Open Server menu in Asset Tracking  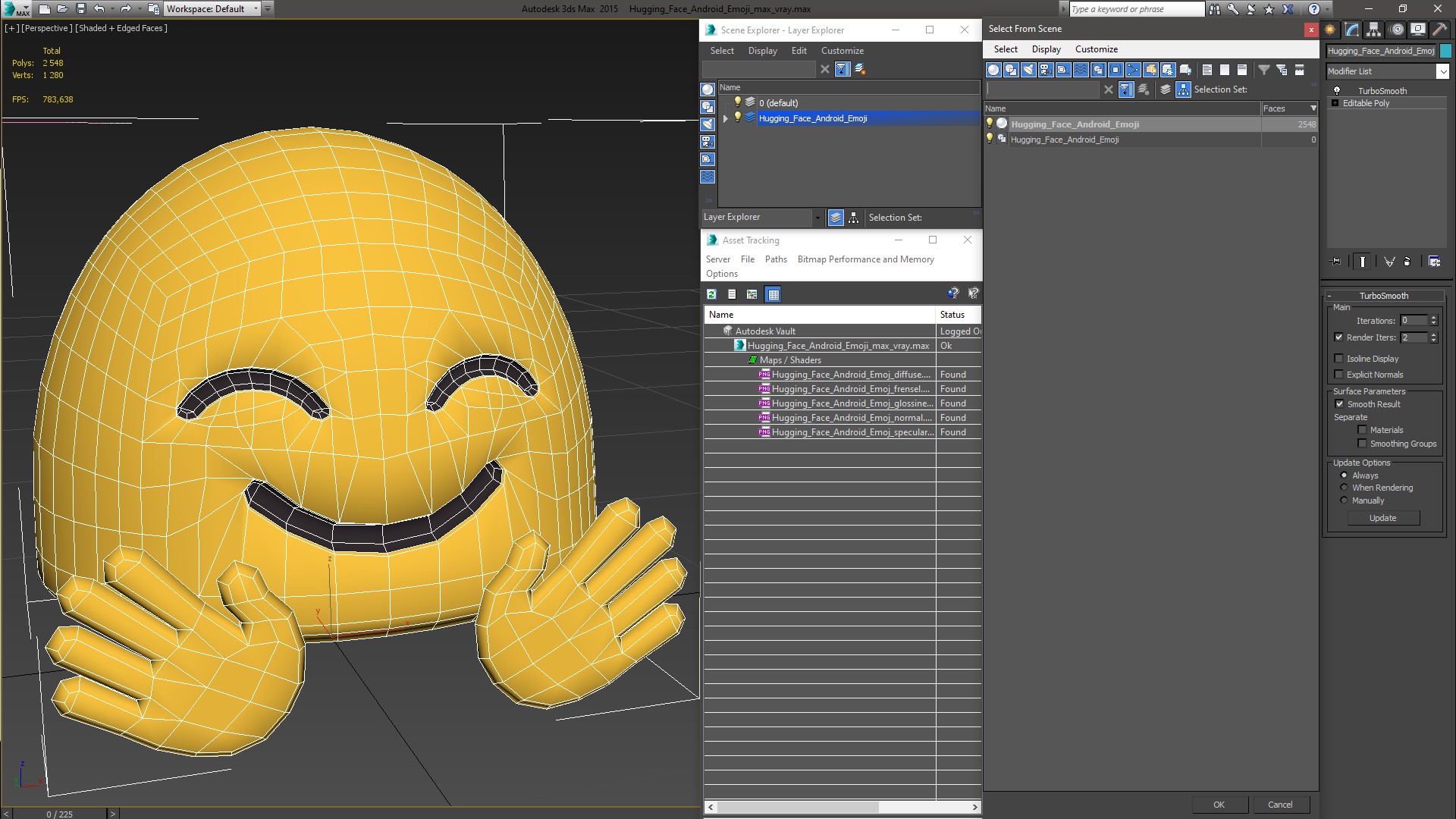click(x=717, y=259)
